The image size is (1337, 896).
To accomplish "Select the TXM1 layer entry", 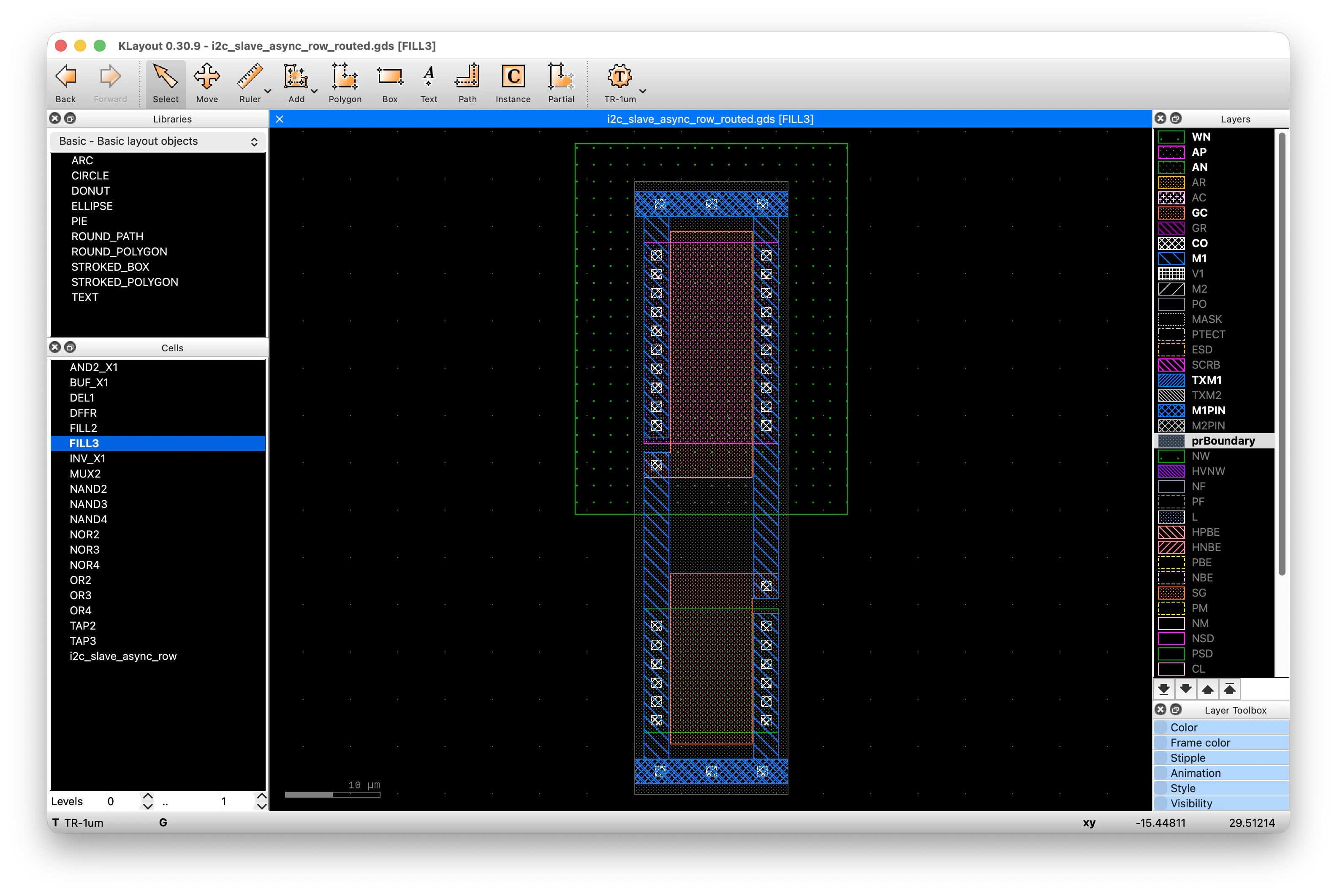I will click(x=1215, y=380).
